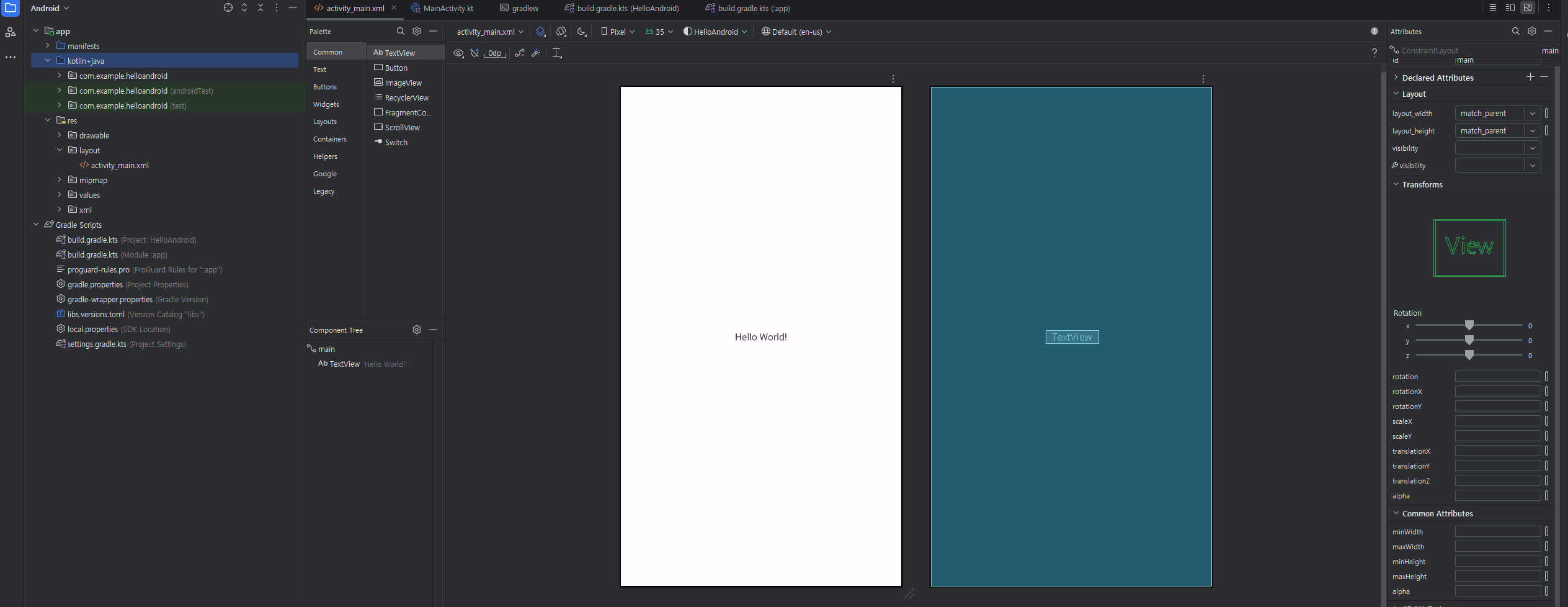1568x607 pixels.
Task: Select Switch widget in Palette
Action: (406, 142)
